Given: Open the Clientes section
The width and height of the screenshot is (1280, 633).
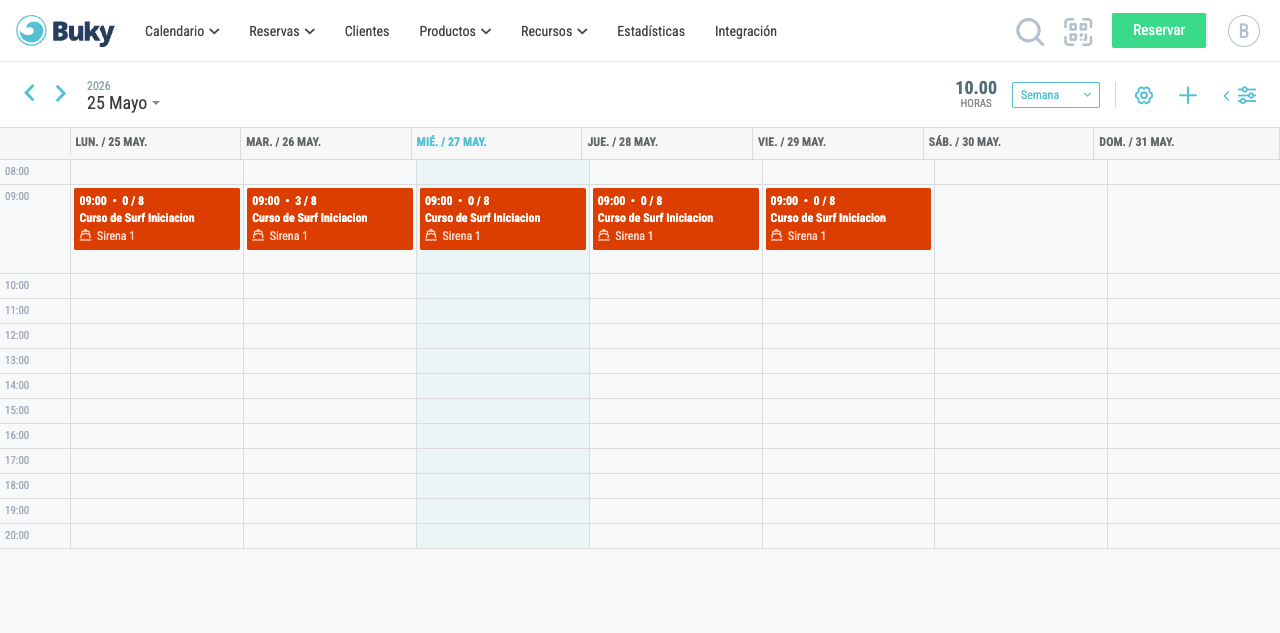Looking at the screenshot, I should (x=367, y=31).
